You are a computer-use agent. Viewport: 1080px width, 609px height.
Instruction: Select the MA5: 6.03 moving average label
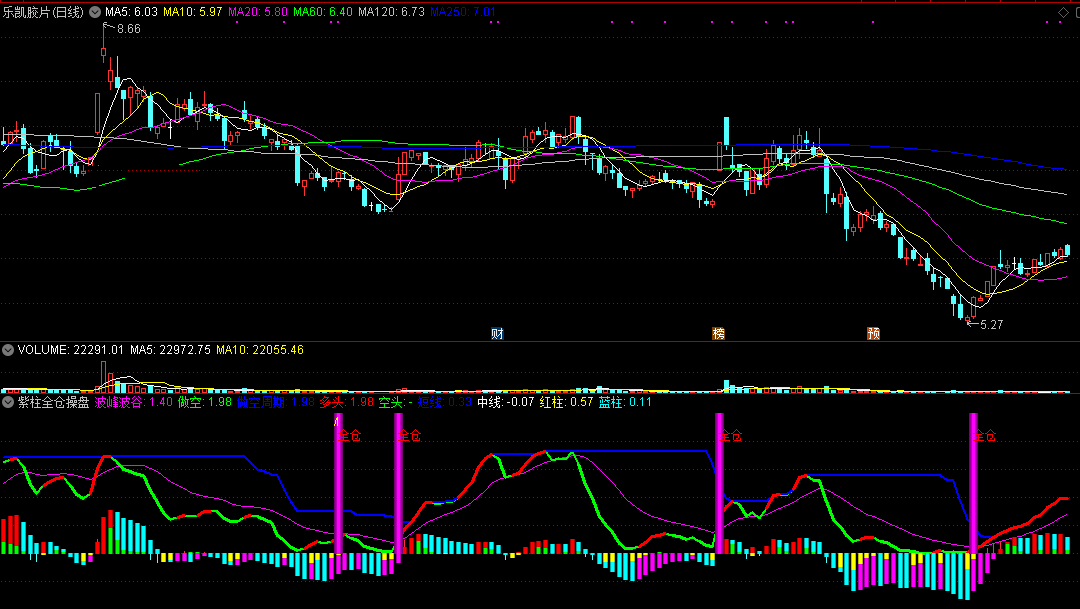[x=131, y=12]
